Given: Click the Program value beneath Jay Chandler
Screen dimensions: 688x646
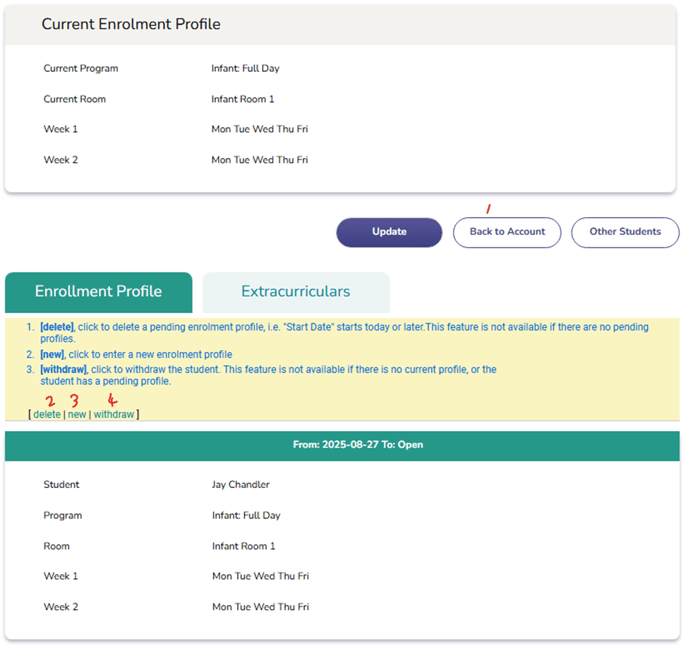Looking at the screenshot, I should point(246,516).
